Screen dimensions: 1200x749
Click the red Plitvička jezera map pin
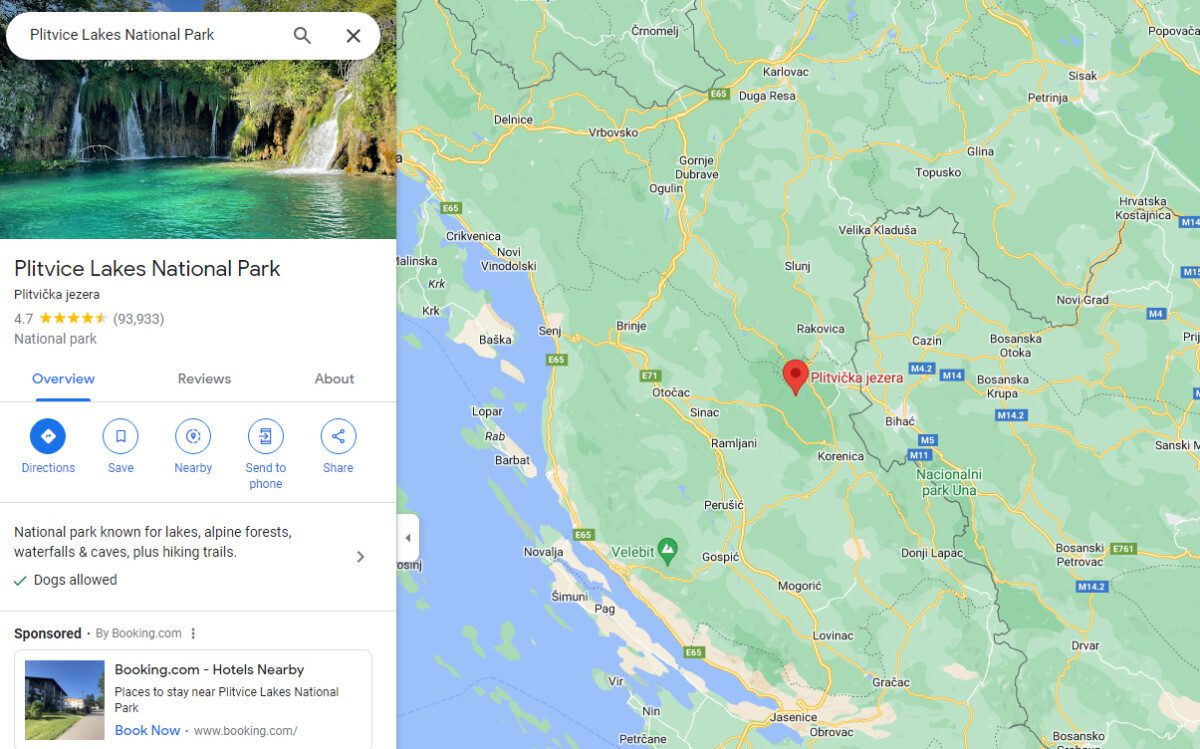(x=795, y=378)
